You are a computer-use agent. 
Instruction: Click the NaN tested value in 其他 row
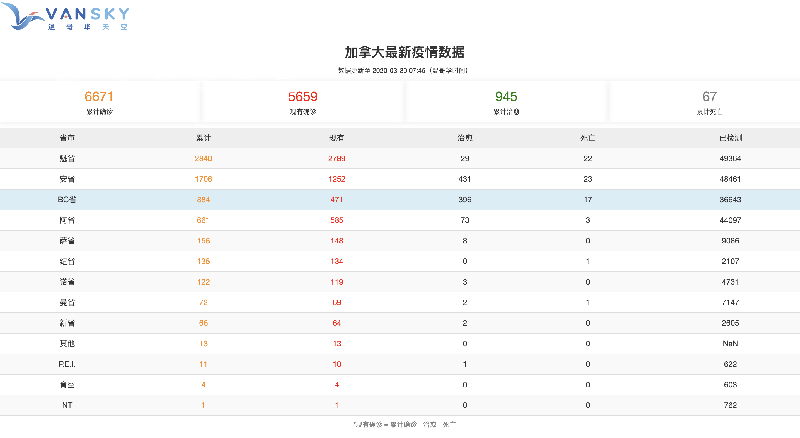[x=731, y=344]
